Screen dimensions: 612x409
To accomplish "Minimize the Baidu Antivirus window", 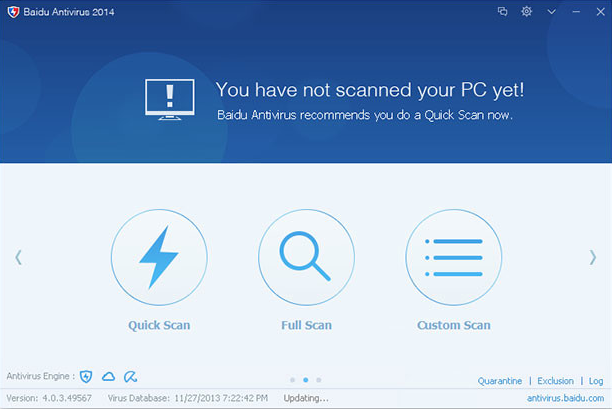I will coord(576,12).
